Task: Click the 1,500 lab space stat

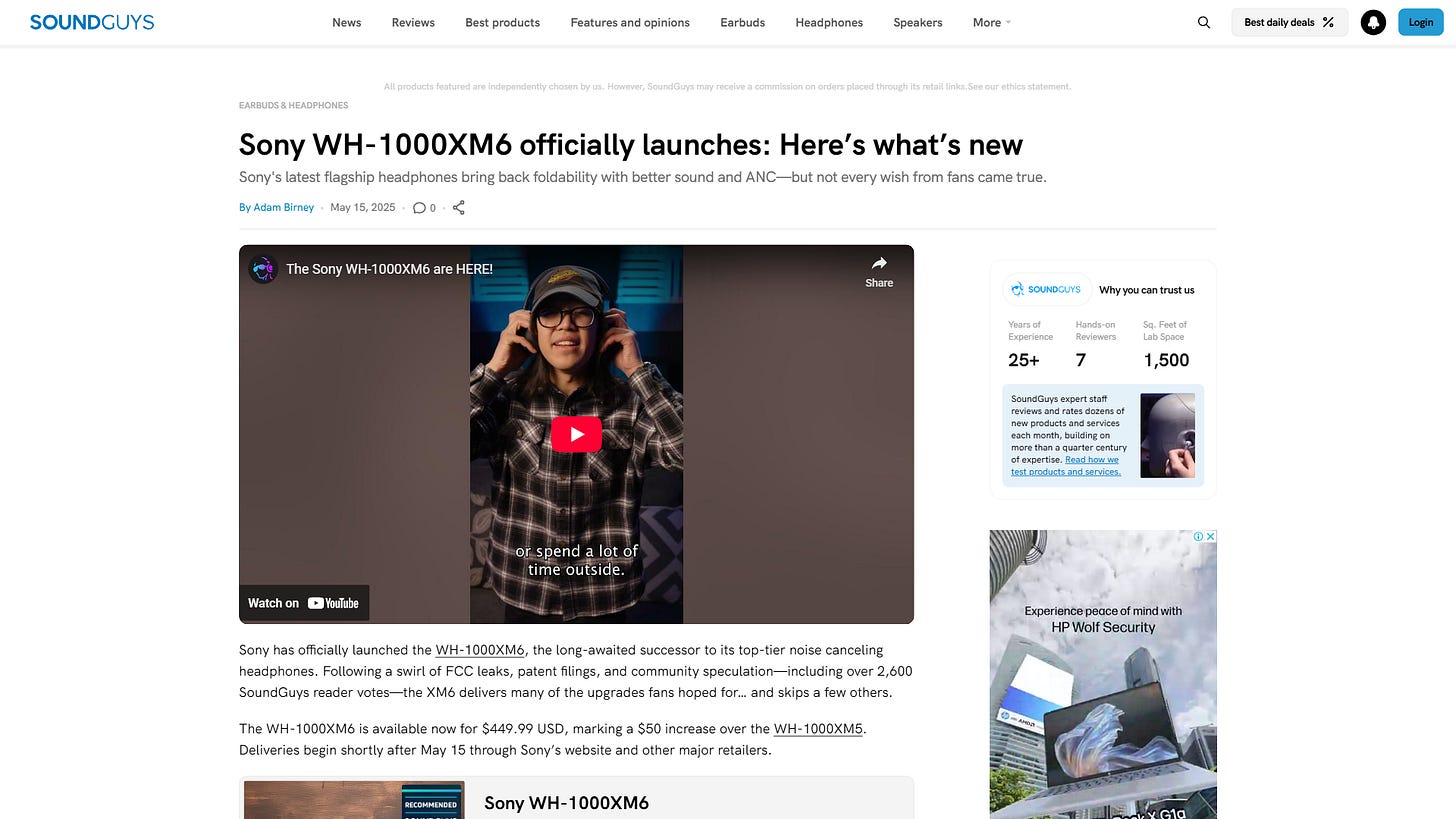Action: pyautogui.click(x=1166, y=360)
